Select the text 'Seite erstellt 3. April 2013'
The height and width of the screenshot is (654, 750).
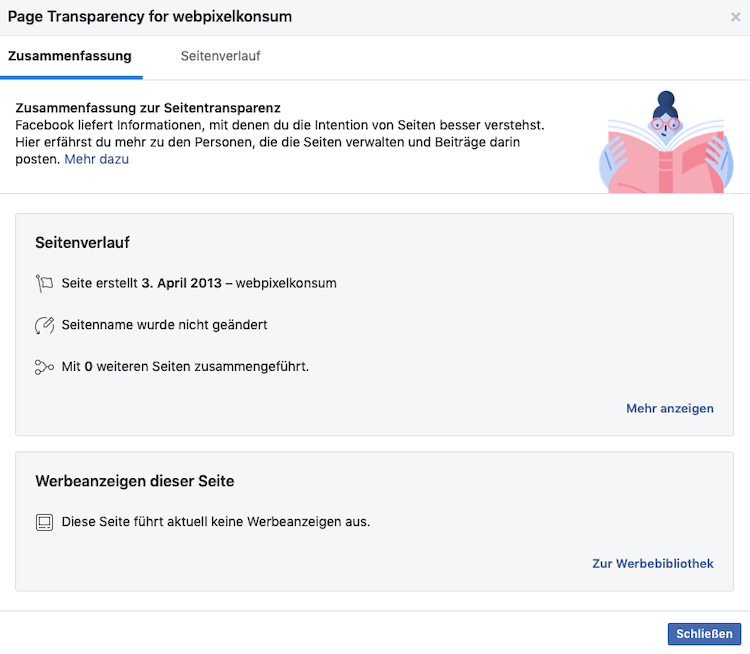coord(142,283)
